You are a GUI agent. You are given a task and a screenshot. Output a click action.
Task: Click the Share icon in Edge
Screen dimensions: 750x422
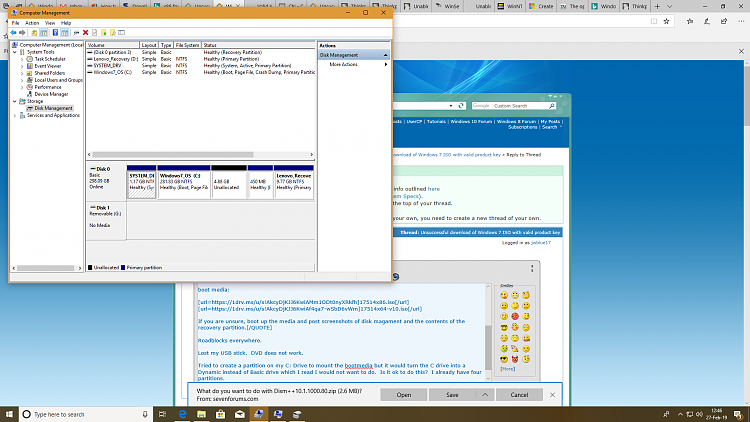(724, 21)
